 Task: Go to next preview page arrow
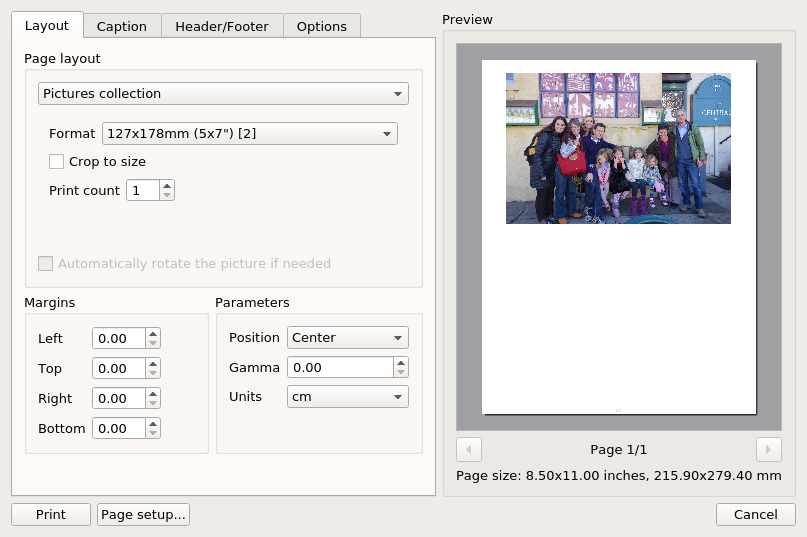(x=768, y=449)
